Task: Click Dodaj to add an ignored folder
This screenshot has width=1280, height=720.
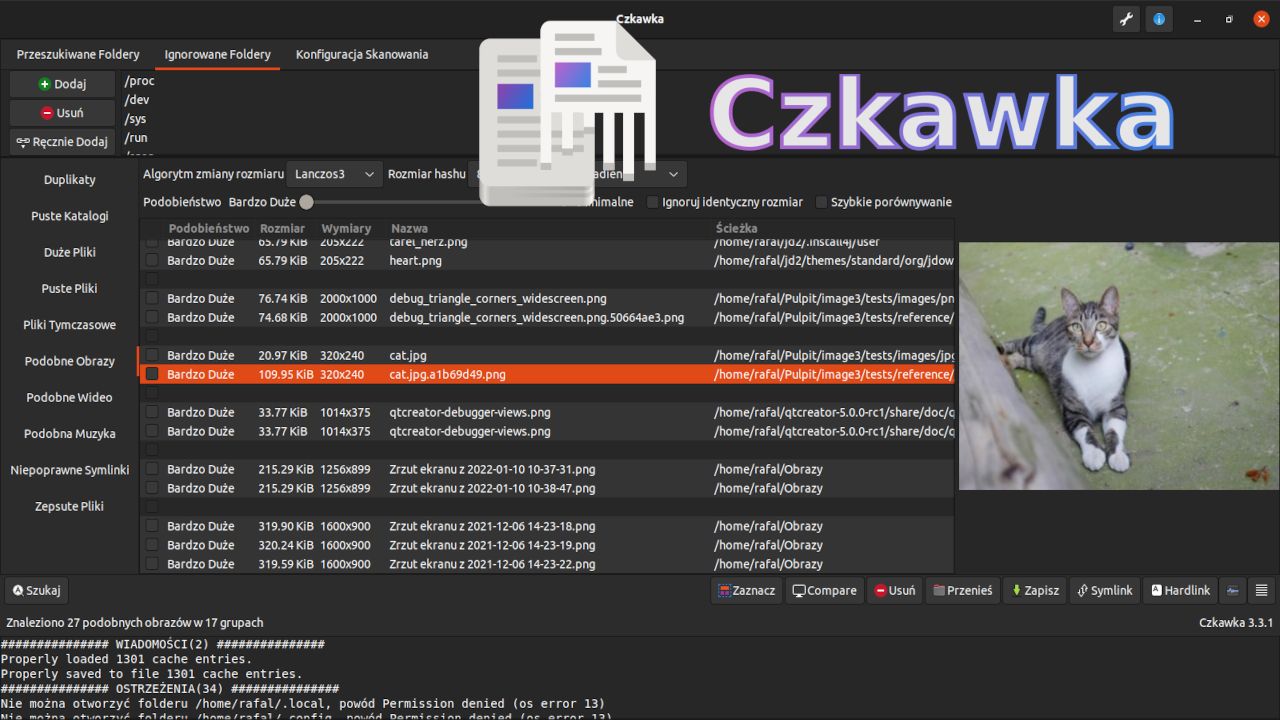Action: [62, 84]
